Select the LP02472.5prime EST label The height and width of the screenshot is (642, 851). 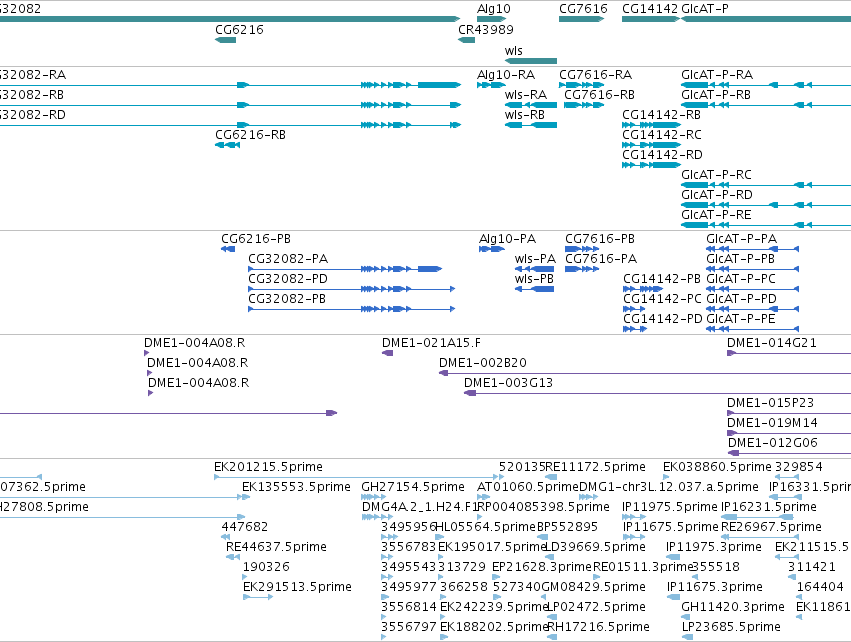pos(596,607)
